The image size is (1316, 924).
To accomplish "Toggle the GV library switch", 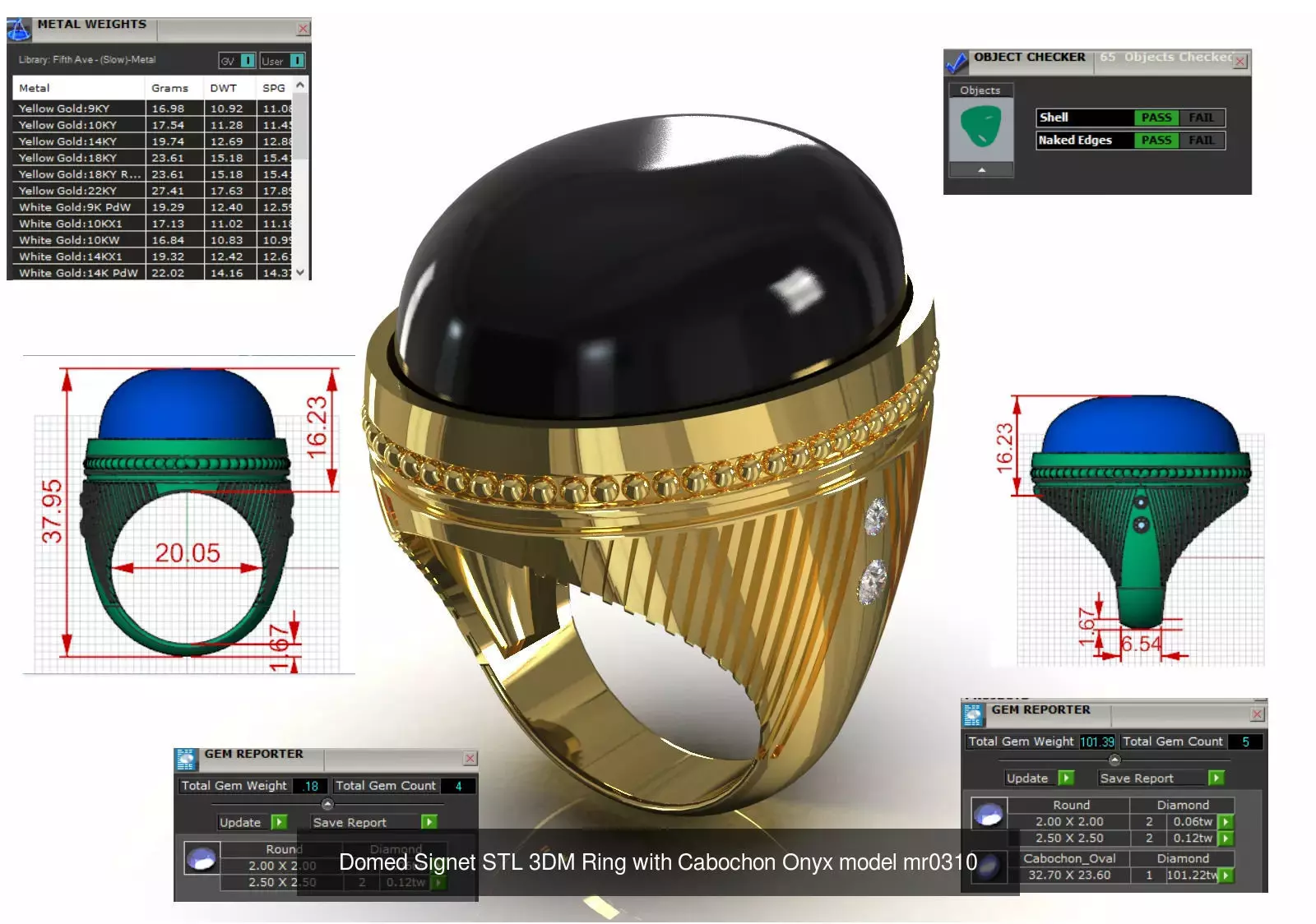I will (x=247, y=61).
